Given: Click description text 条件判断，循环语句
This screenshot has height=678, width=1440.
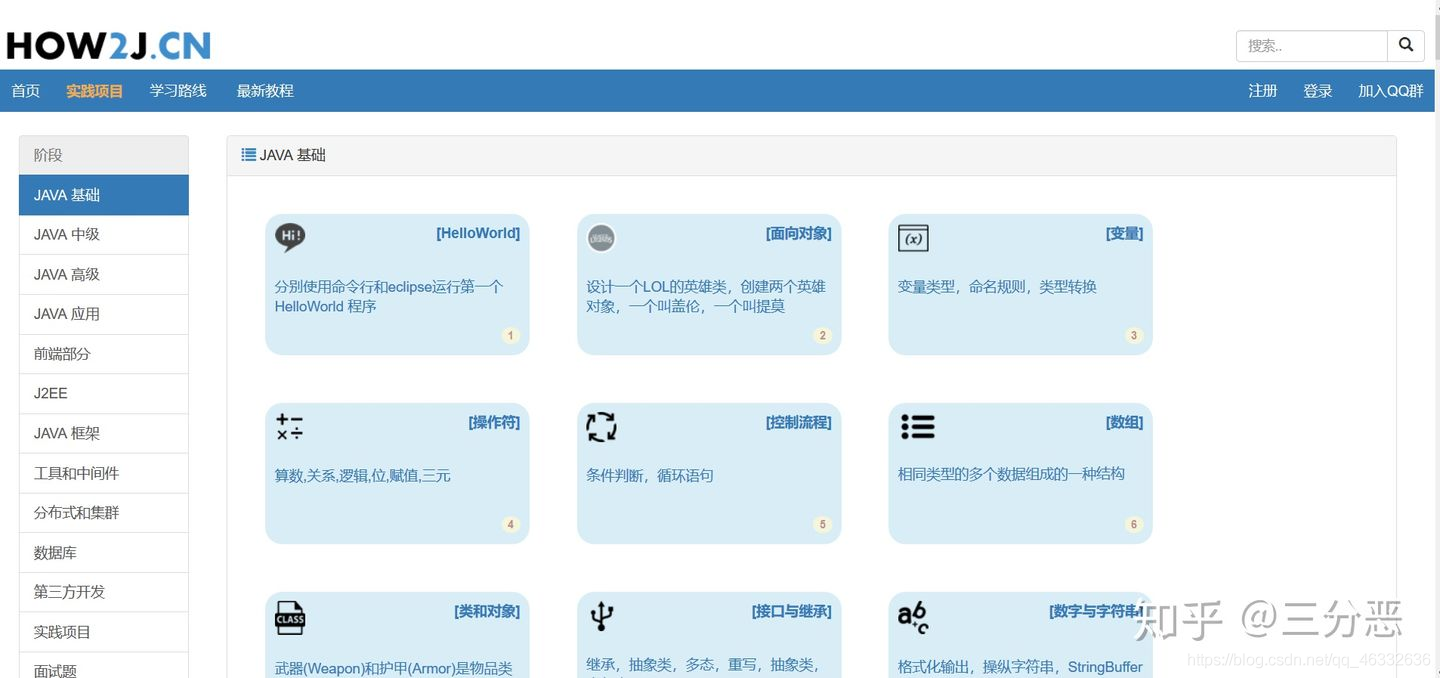Looking at the screenshot, I should click(x=650, y=476).
